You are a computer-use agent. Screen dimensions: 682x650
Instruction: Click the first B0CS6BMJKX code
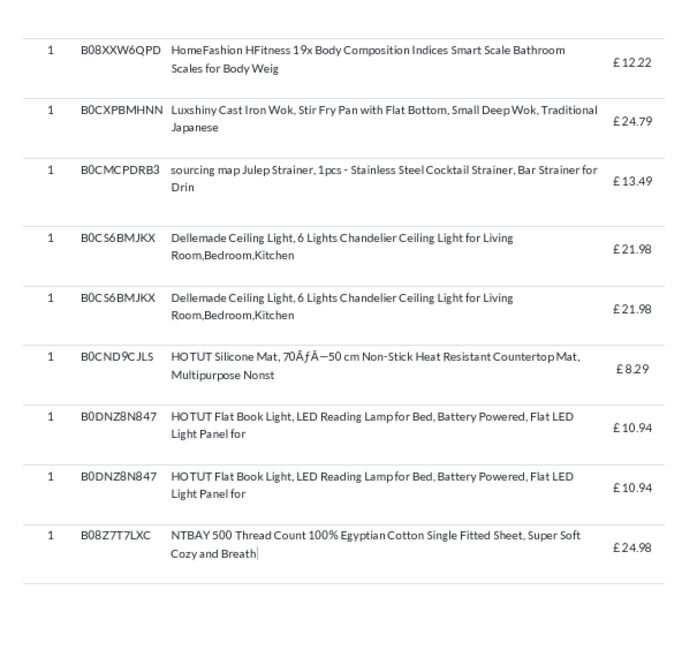coord(118,238)
